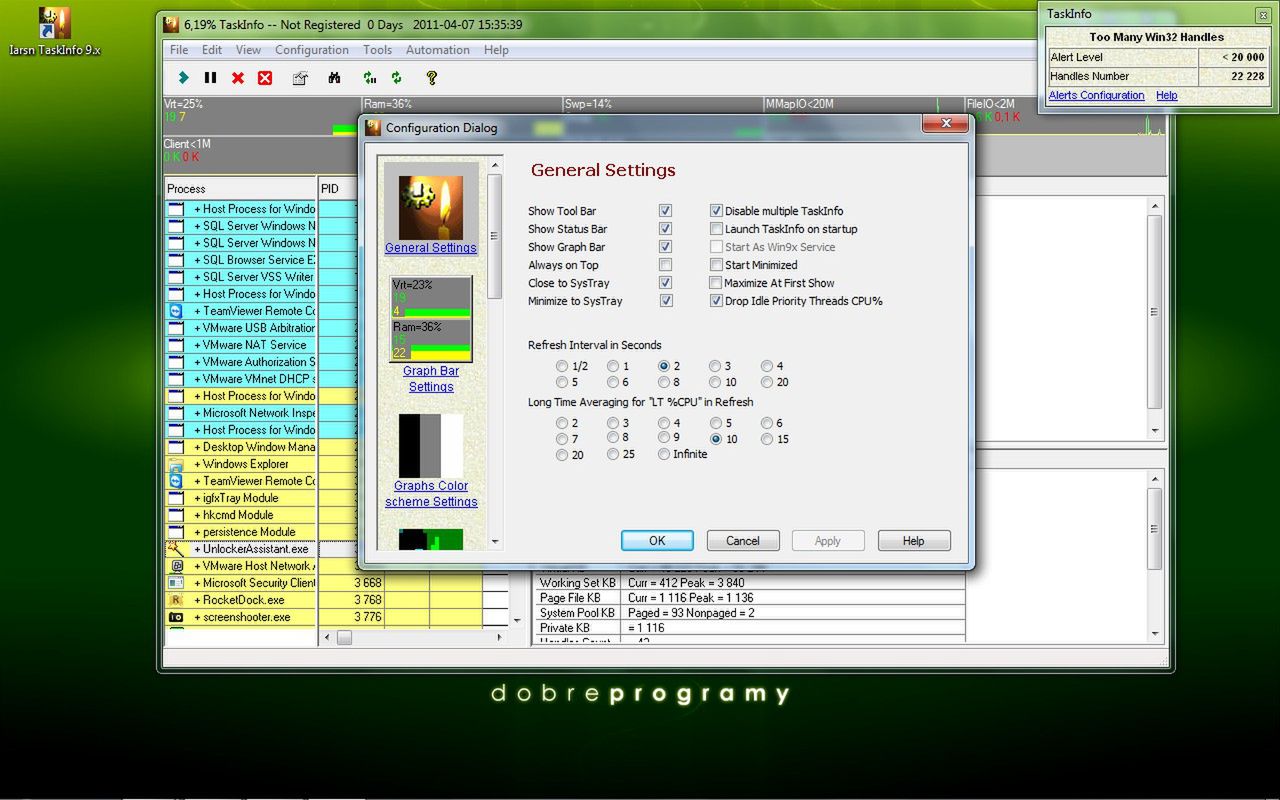Image resolution: width=1280 pixels, height=800 pixels.
Task: Toggle the Minimize to SysTray checkbox
Action: [x=665, y=301]
